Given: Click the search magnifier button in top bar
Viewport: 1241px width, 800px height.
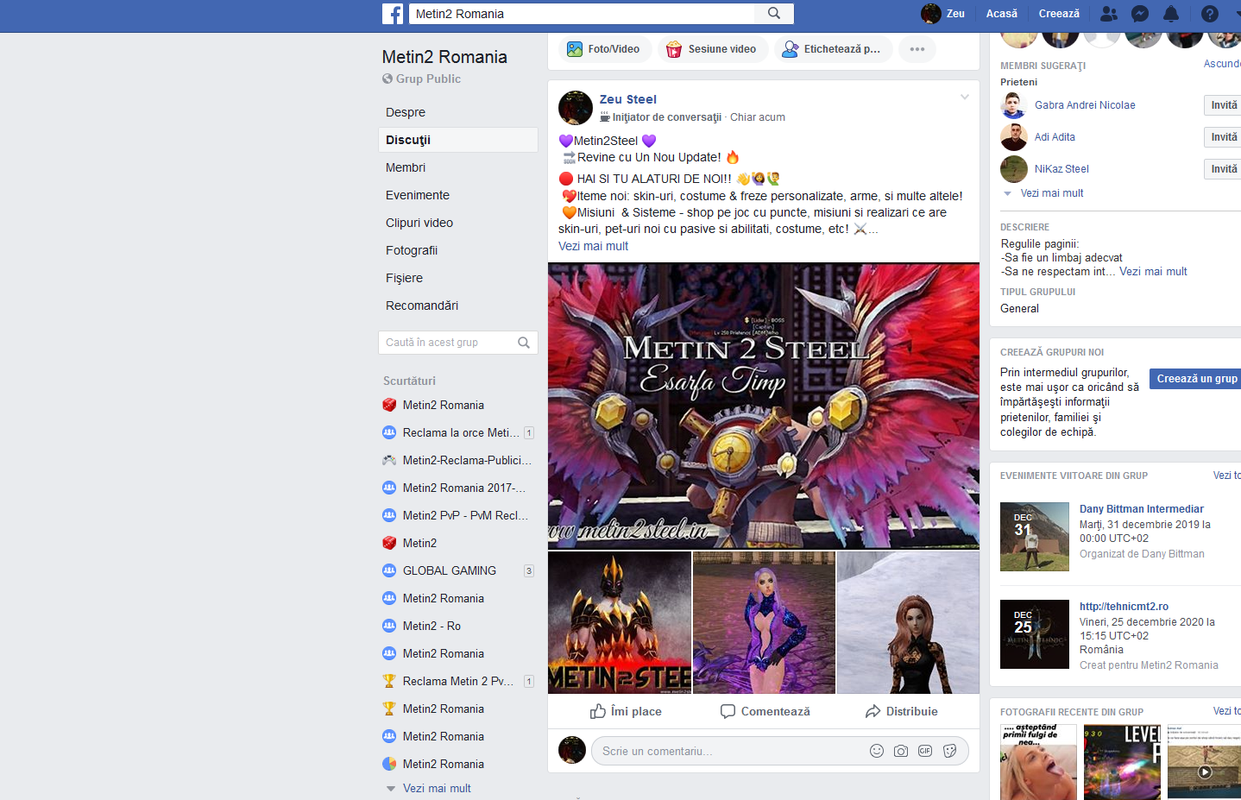Looking at the screenshot, I should [774, 14].
